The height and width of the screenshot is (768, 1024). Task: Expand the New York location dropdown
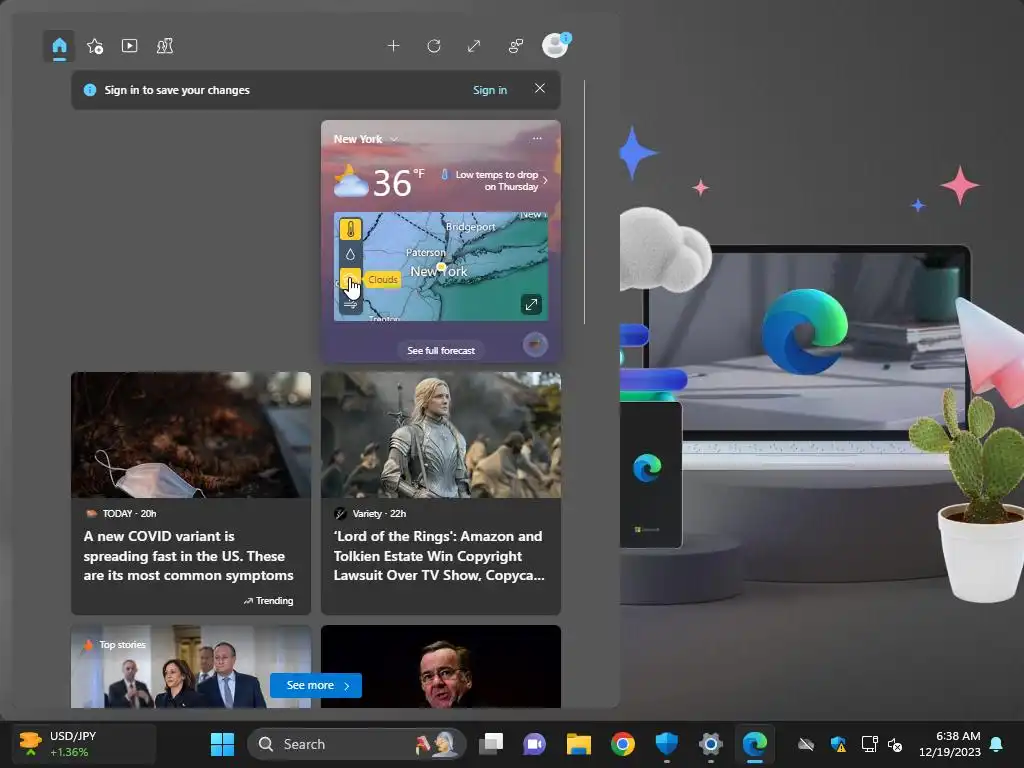pos(394,139)
